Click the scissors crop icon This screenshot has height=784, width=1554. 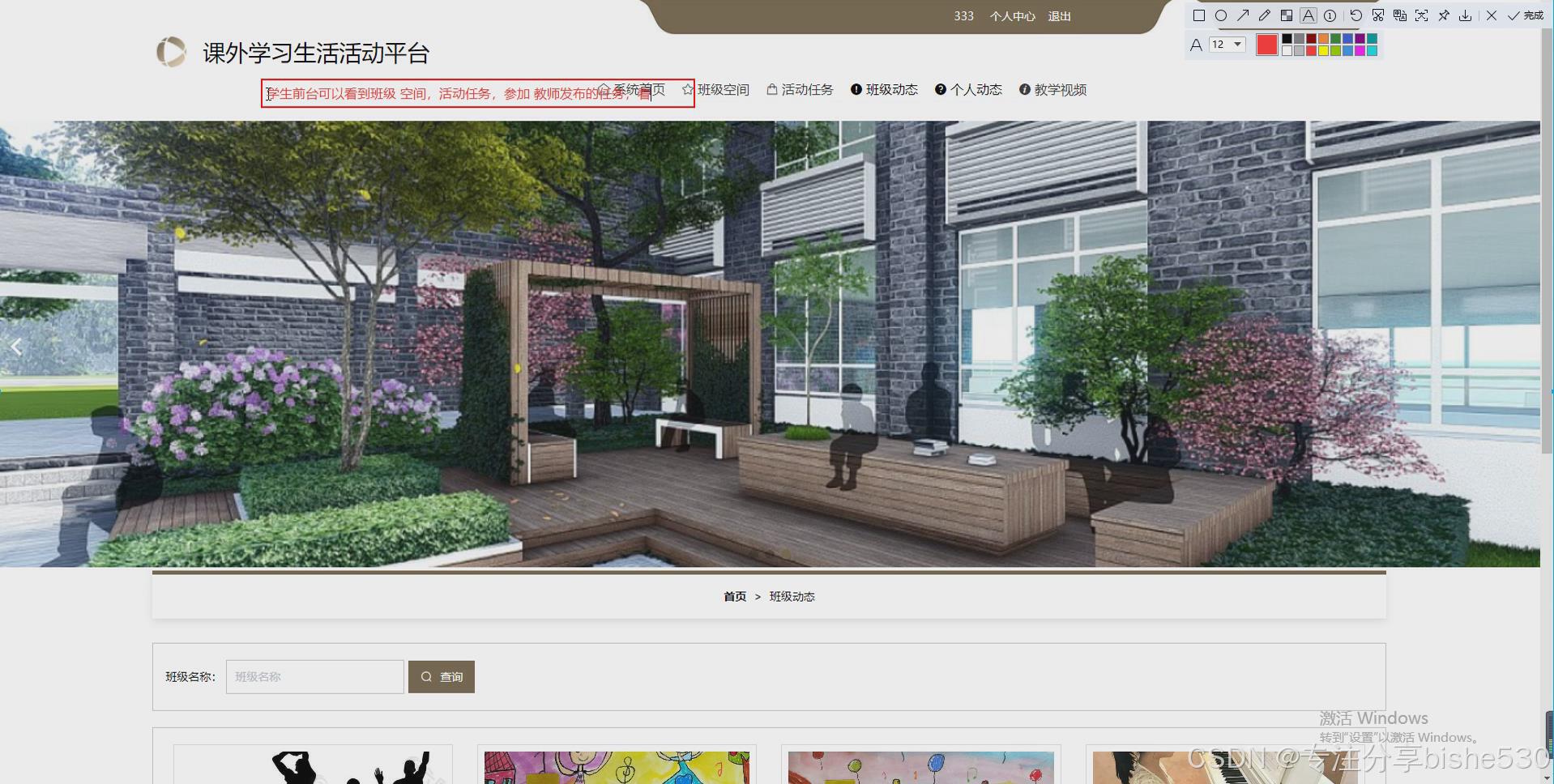tap(1378, 15)
